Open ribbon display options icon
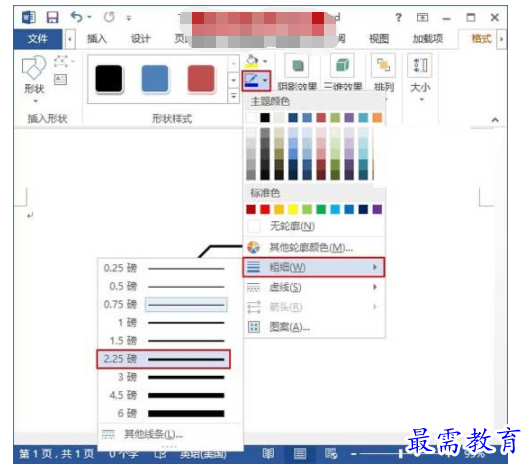The height and width of the screenshot is (472, 529). pos(422,17)
